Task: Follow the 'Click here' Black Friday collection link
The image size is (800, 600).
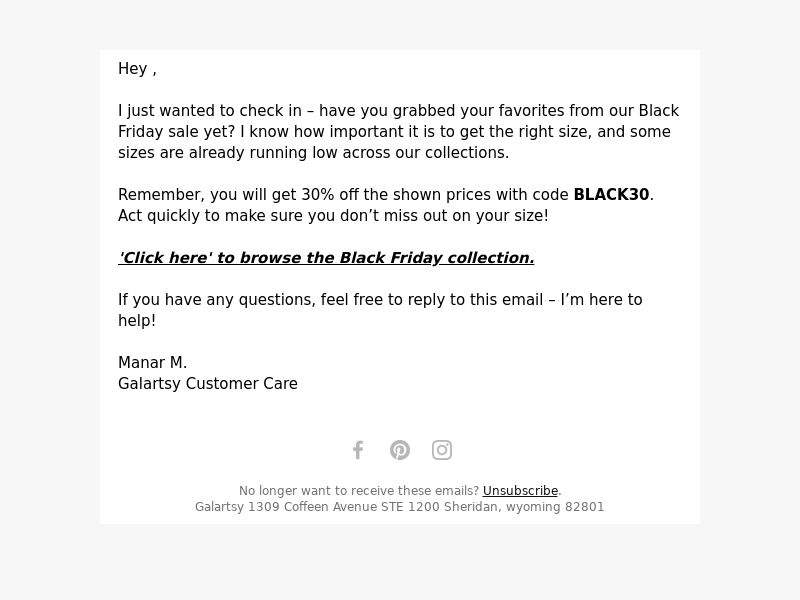Action: 326,258
